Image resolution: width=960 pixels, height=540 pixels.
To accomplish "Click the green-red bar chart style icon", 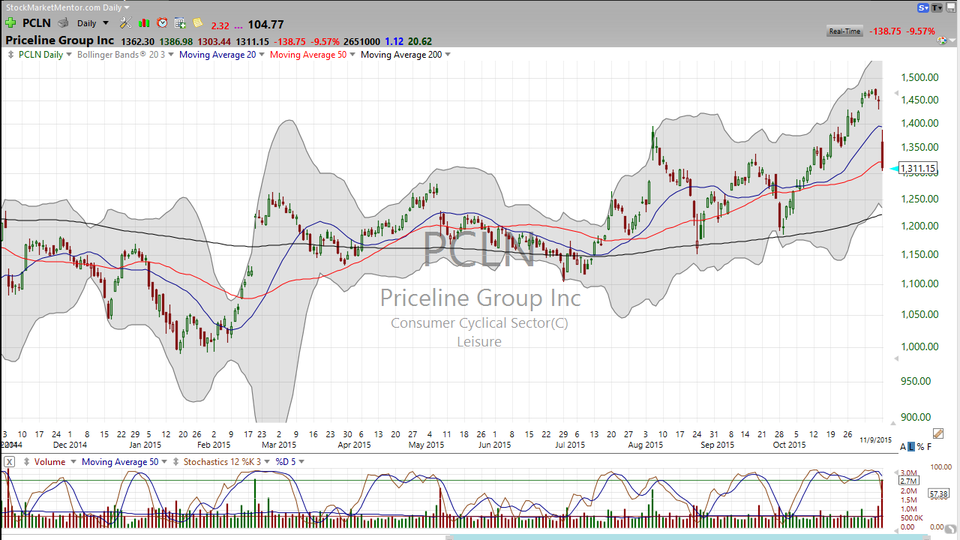I will tap(144, 23).
